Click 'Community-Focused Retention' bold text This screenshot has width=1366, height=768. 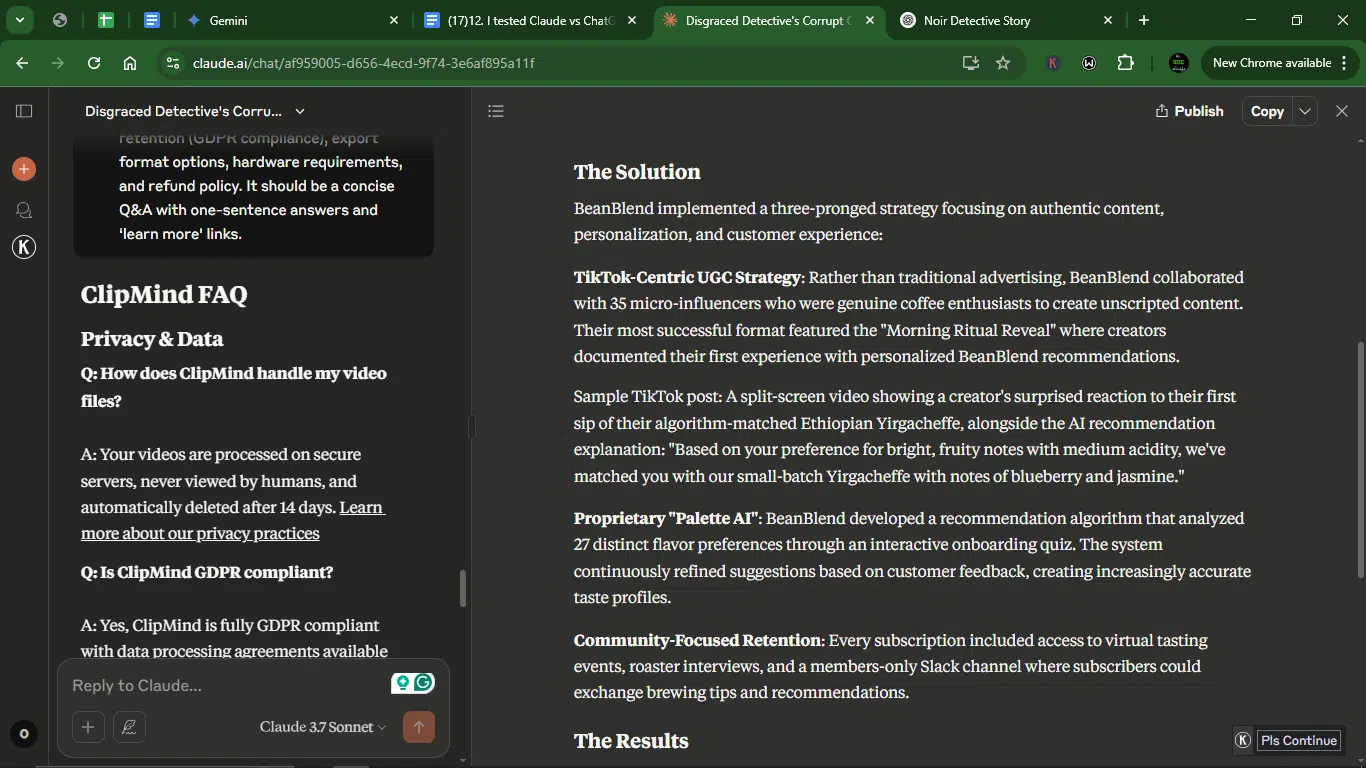coord(698,640)
